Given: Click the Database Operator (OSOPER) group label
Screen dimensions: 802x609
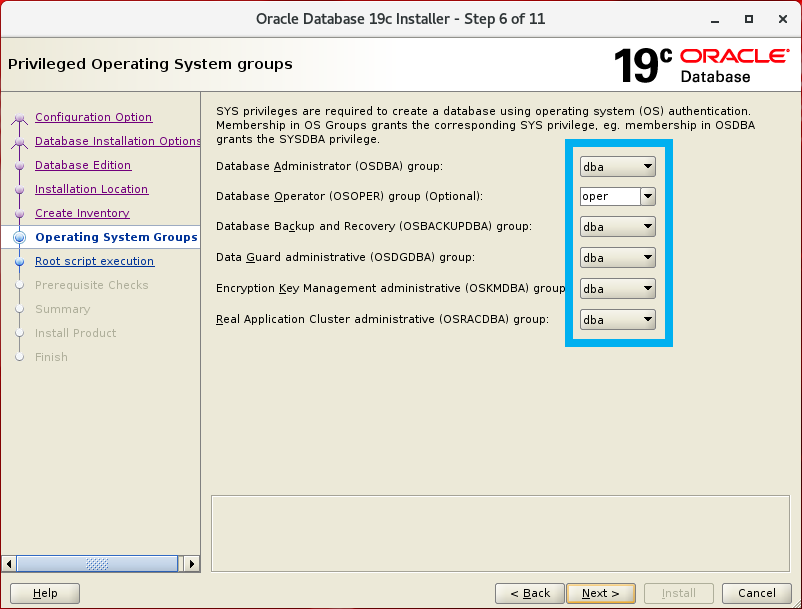Looking at the screenshot, I should click(349, 196).
